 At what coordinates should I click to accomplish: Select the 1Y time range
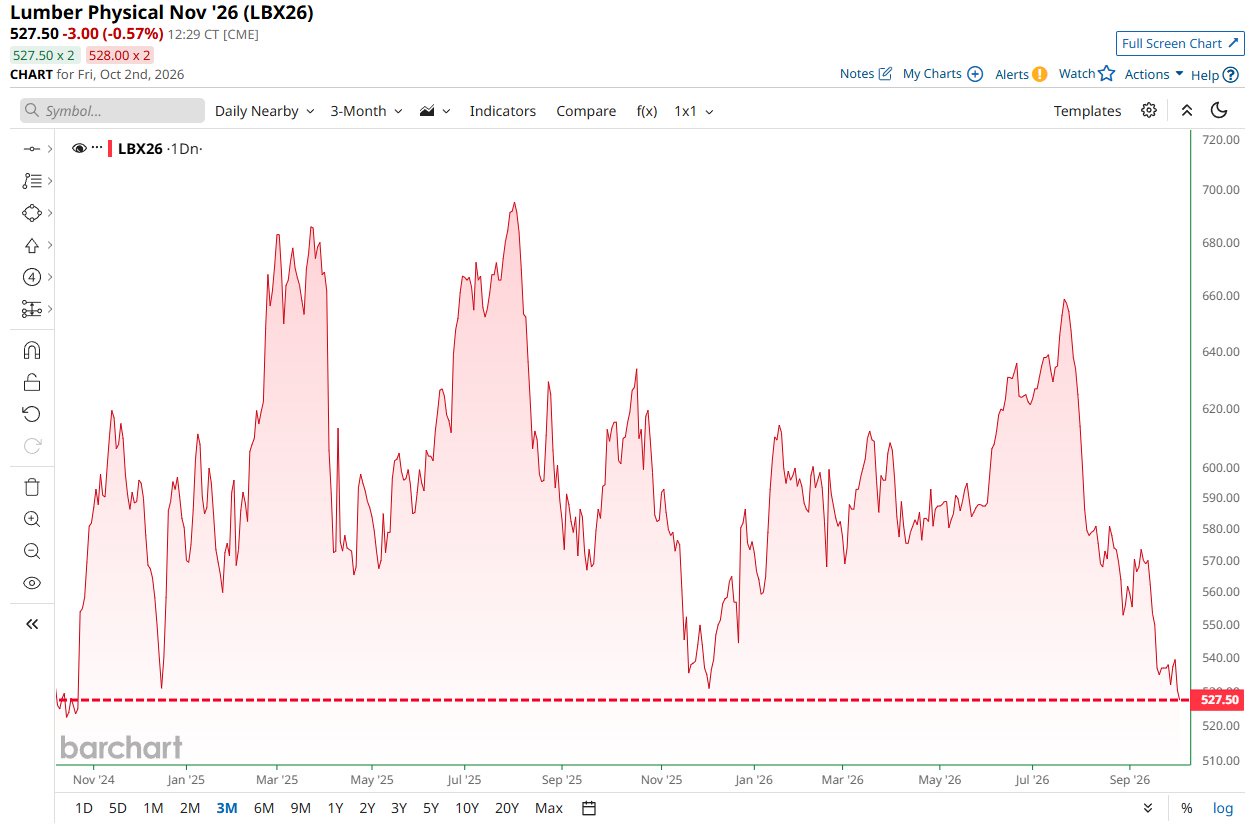(x=335, y=808)
